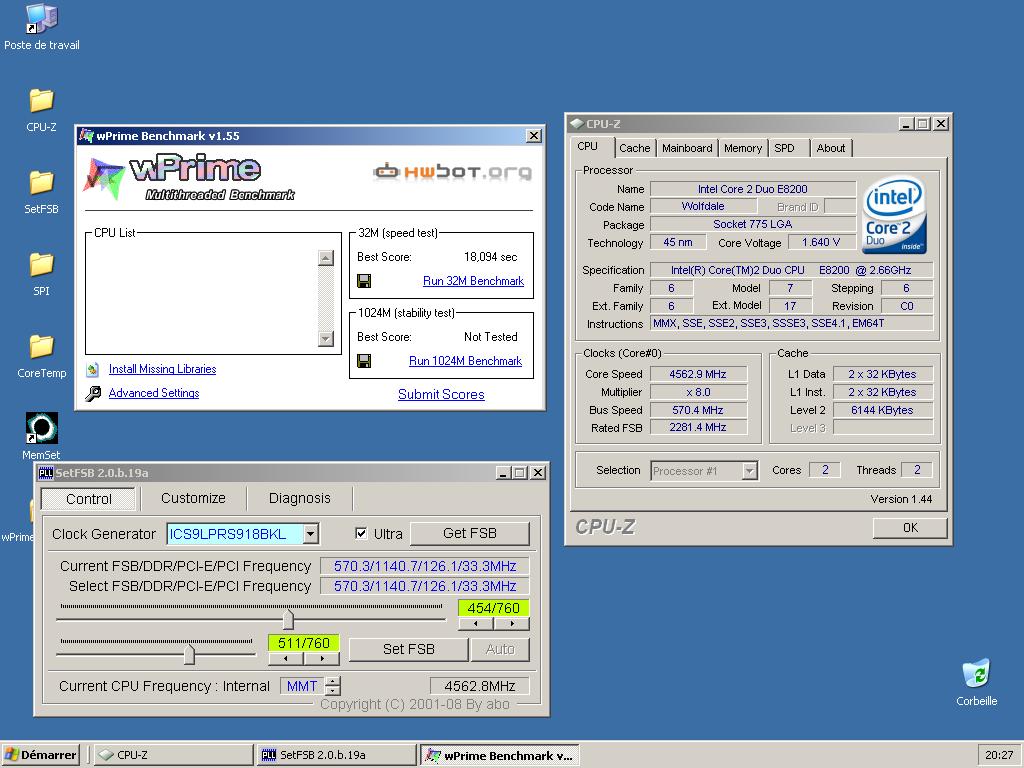Click the 20:27 taskbar clock
This screenshot has height=768, width=1024.
[x=999, y=755]
